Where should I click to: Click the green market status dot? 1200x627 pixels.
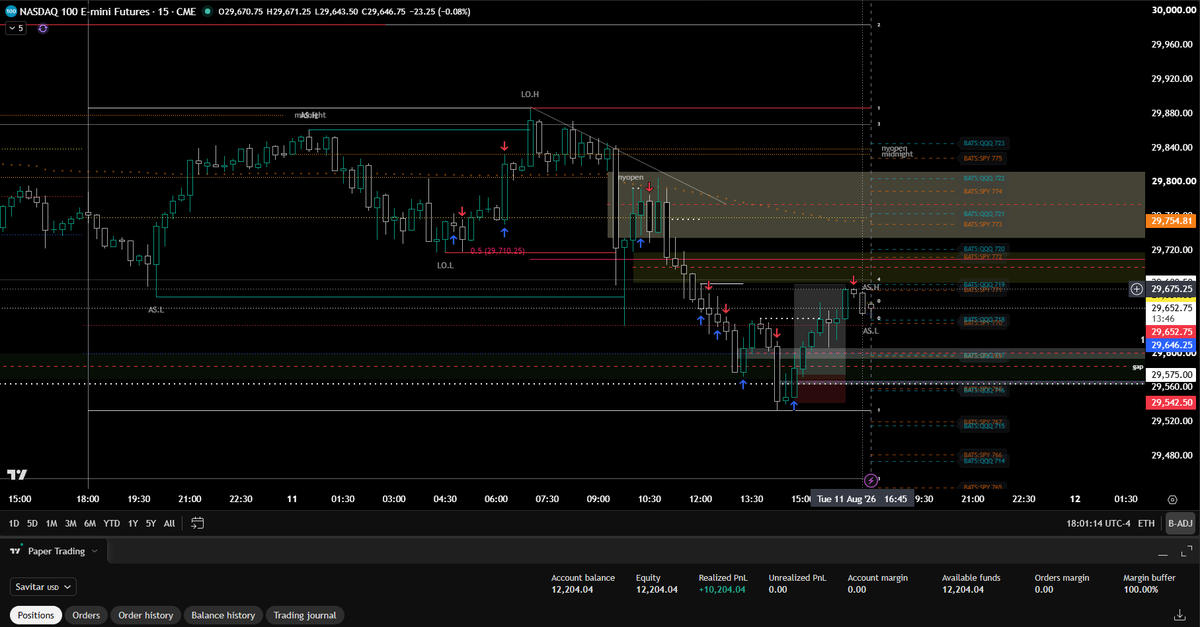(207, 12)
